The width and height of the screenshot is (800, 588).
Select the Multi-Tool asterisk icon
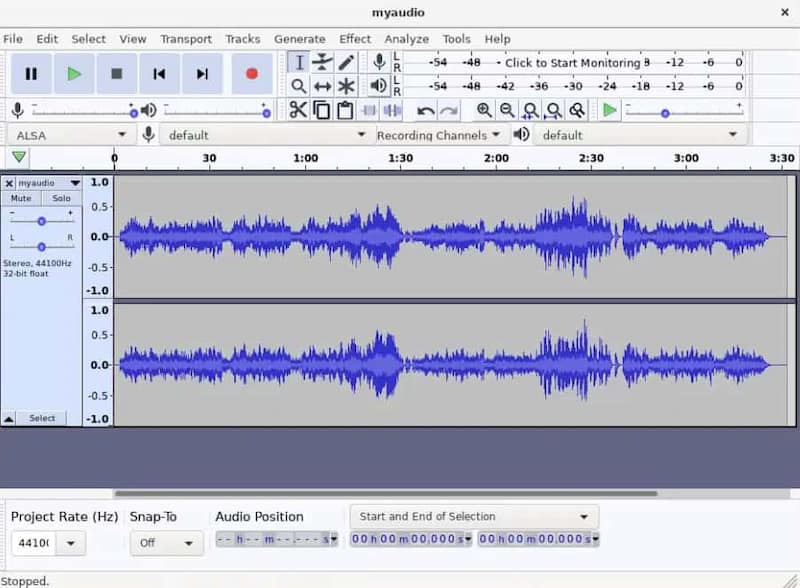click(346, 86)
